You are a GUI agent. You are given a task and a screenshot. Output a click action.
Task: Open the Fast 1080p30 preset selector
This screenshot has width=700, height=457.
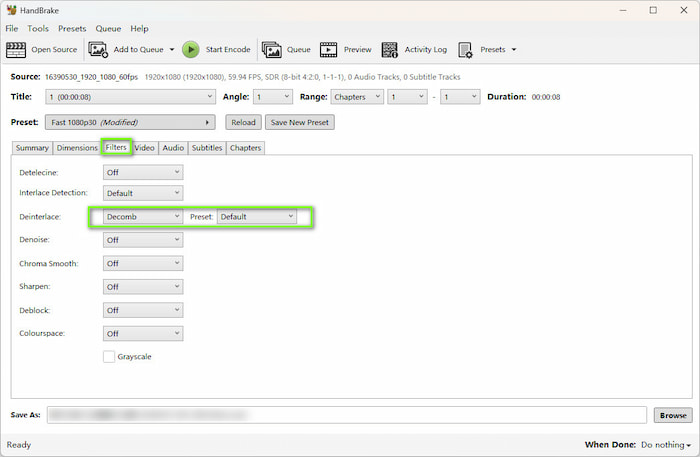(x=130, y=122)
